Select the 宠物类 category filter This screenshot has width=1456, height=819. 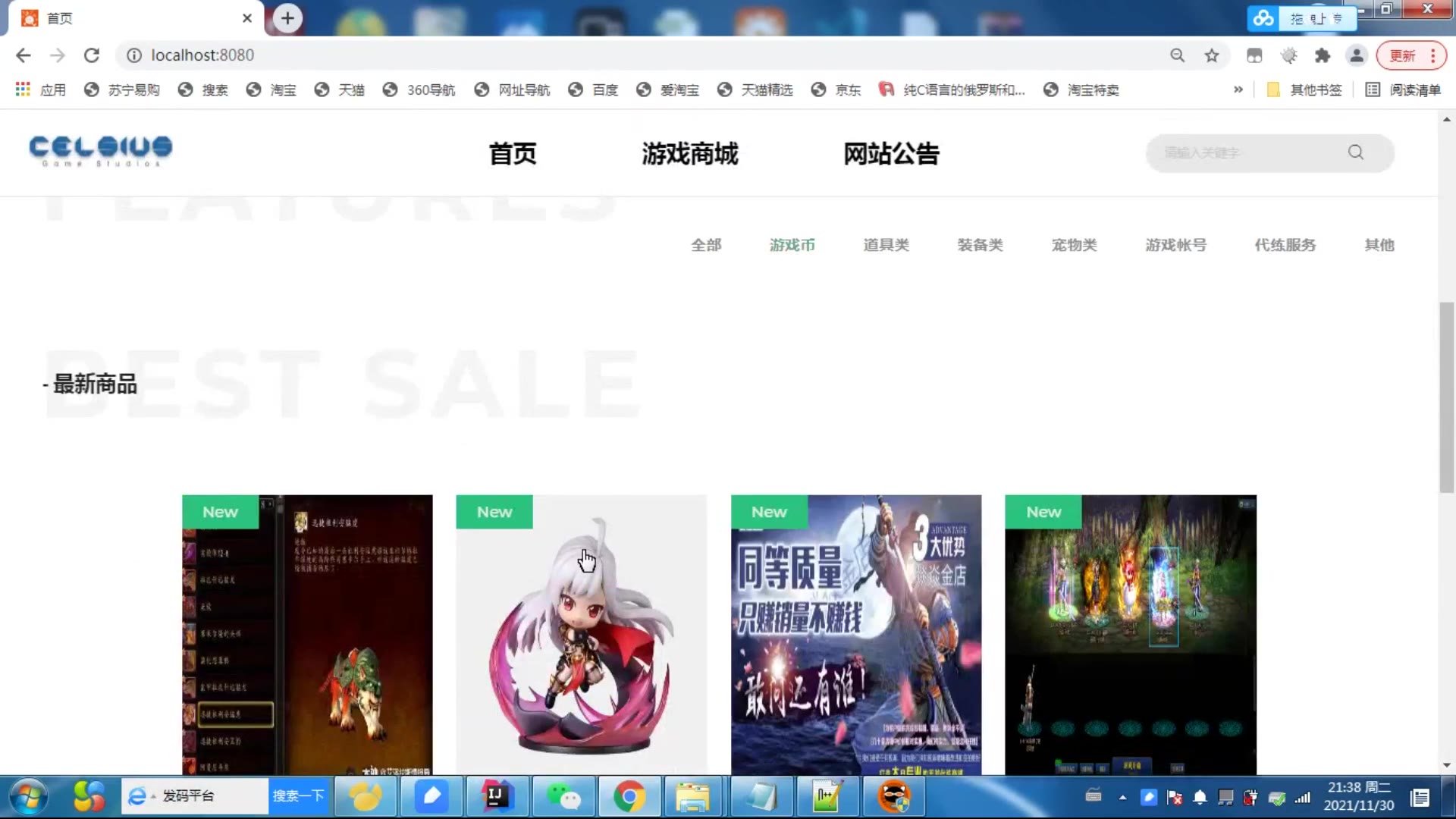coord(1075,245)
